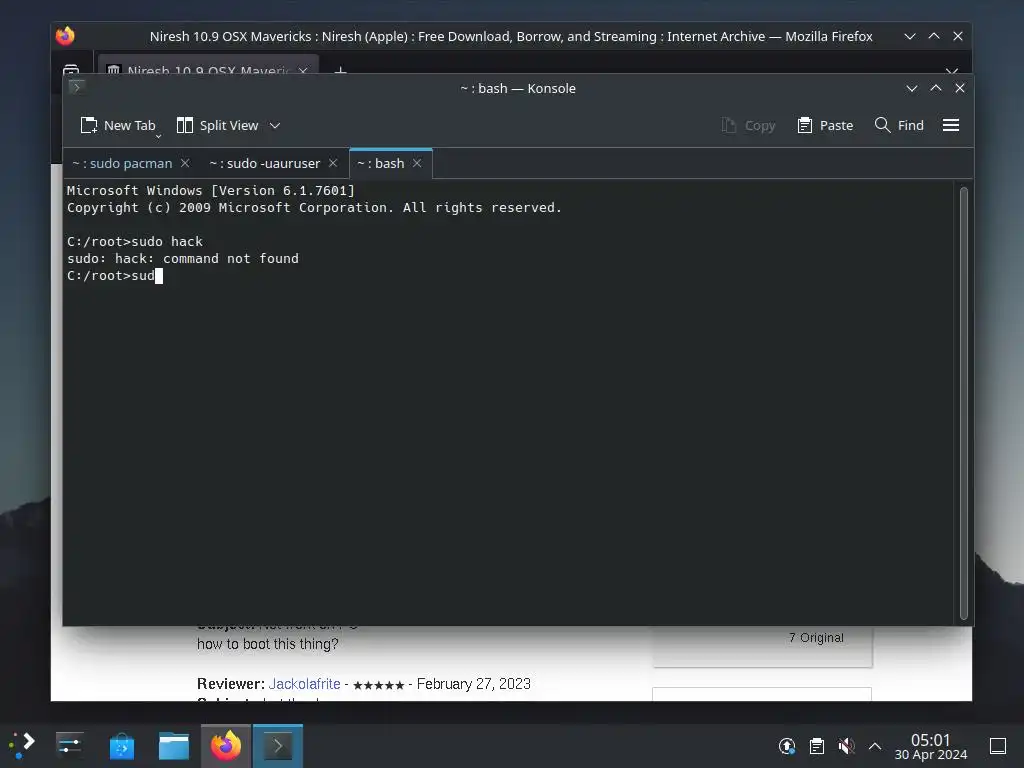
Task: Paste clipboard via Paste button
Action: [825, 125]
